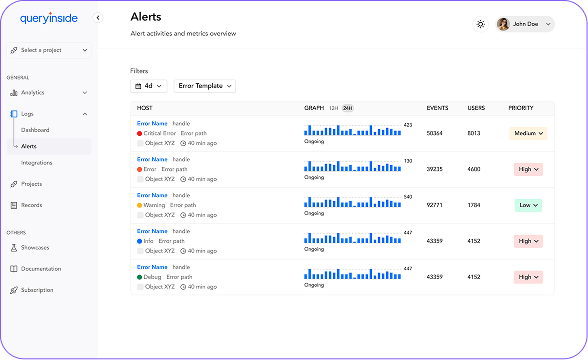
Task: Open Error Name link in Debug row
Action: [152, 267]
